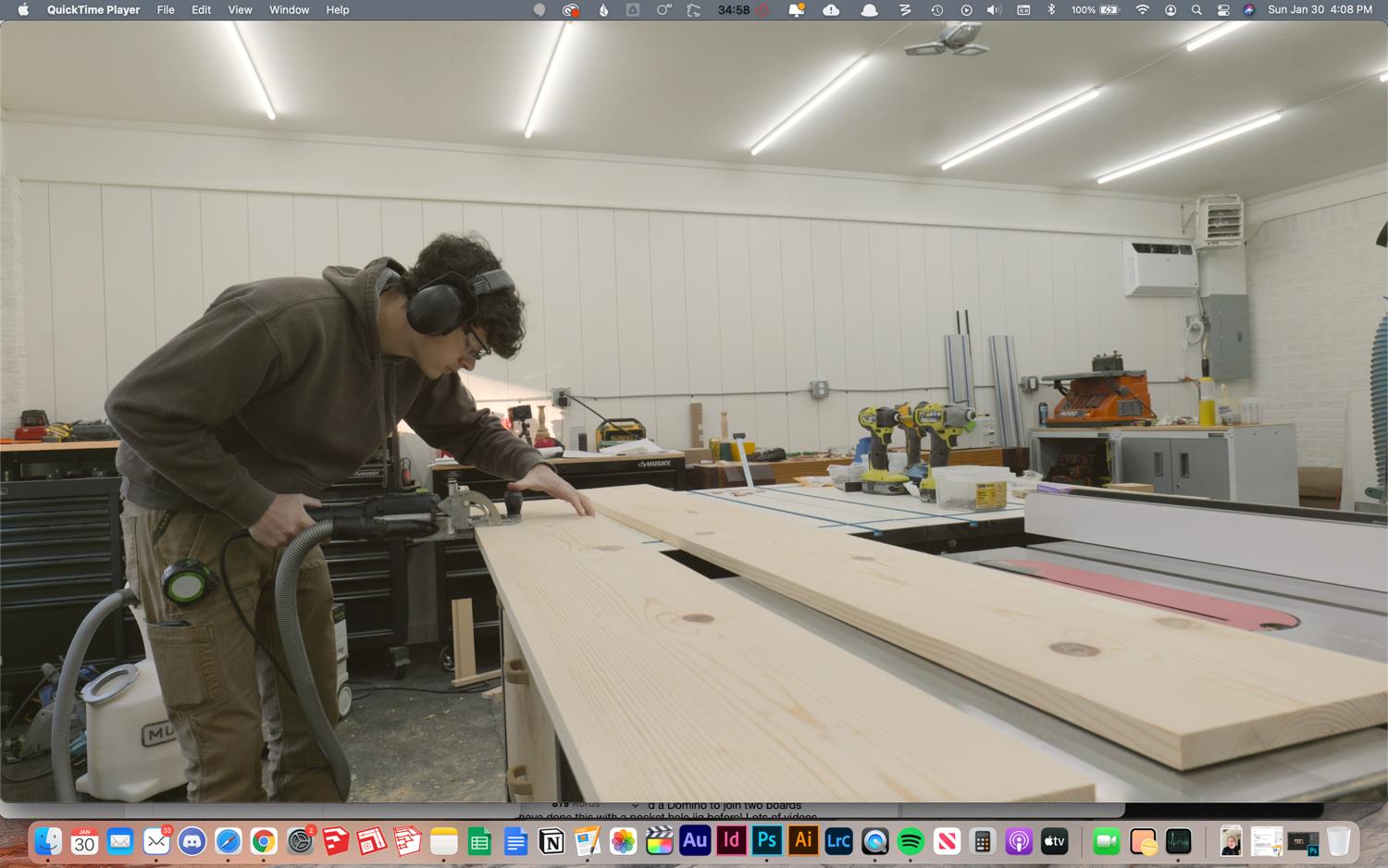
Task: Open the QuickTime Player menu
Action: (93, 9)
